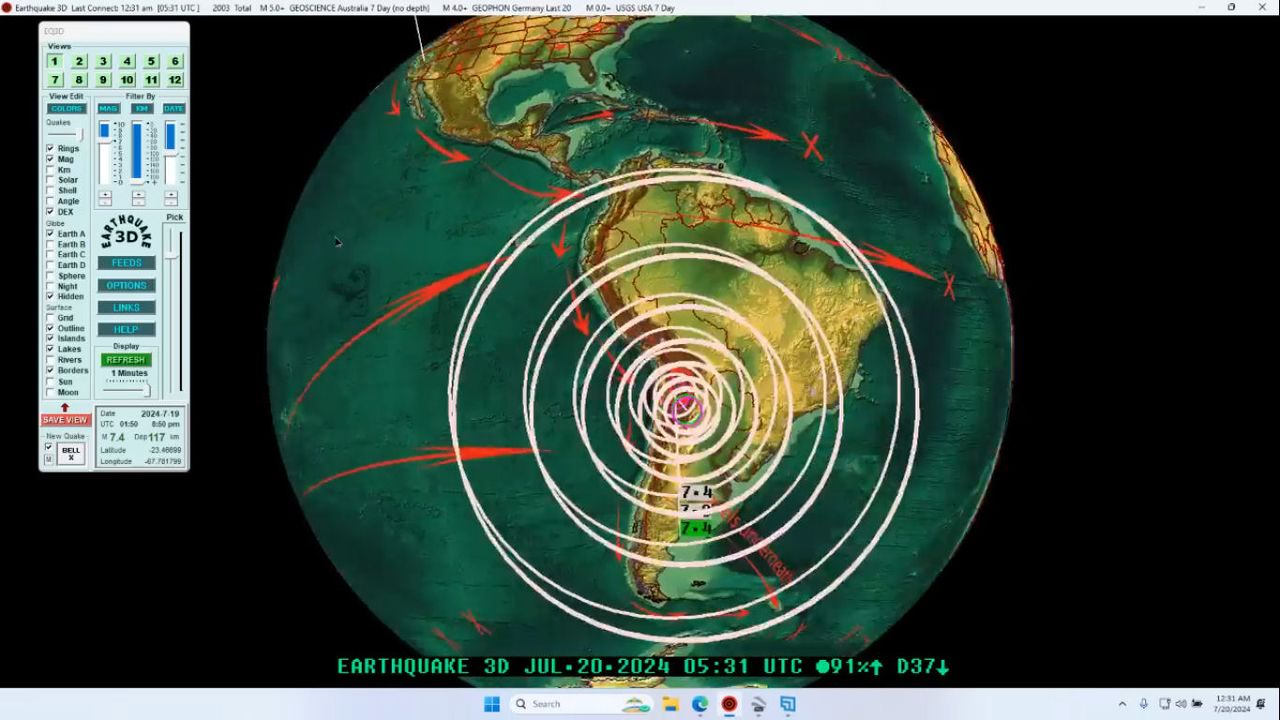Filter quakes using the MAG tab
The height and width of the screenshot is (720, 1280).
pyautogui.click(x=108, y=108)
